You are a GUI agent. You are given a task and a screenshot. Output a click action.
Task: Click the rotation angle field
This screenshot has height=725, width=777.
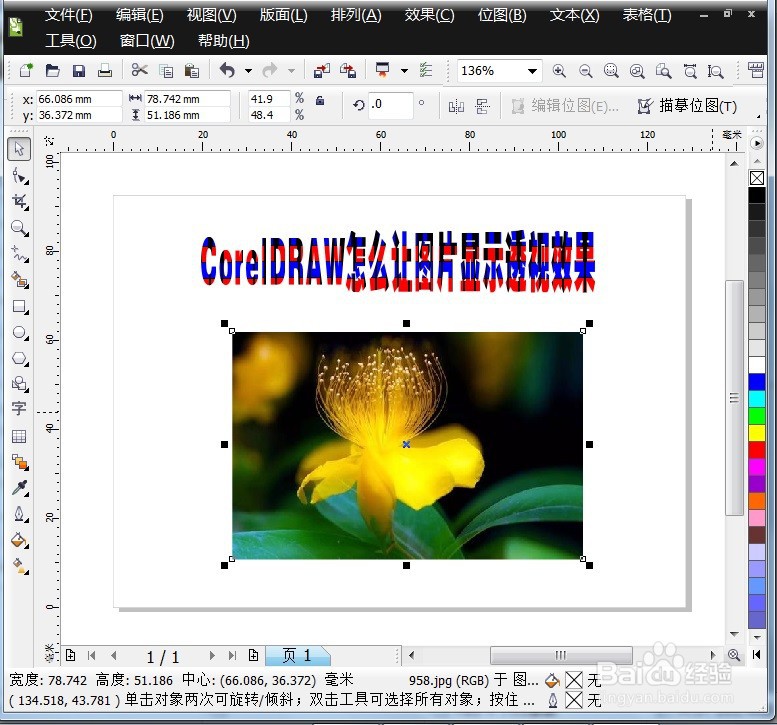(390, 105)
